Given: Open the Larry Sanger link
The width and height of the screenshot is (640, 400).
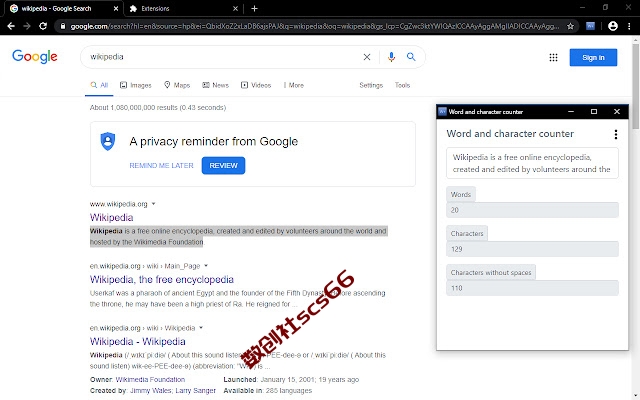Looking at the screenshot, I should click(x=195, y=391).
